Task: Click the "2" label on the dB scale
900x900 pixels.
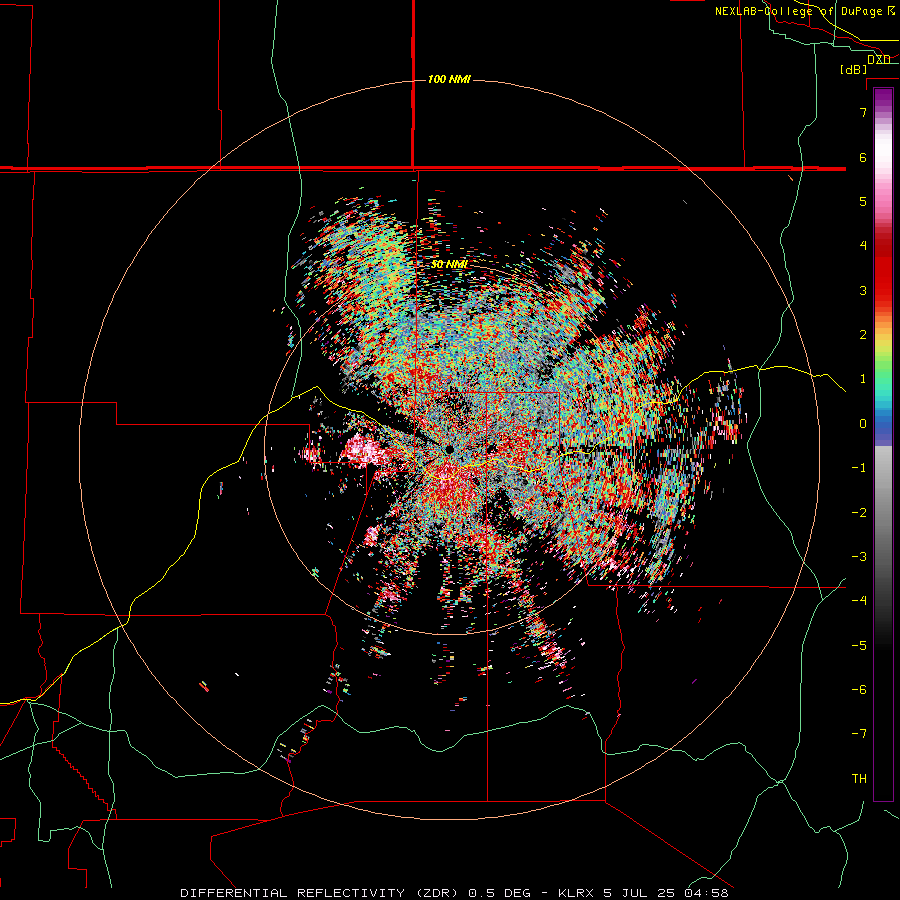Action: (863, 335)
